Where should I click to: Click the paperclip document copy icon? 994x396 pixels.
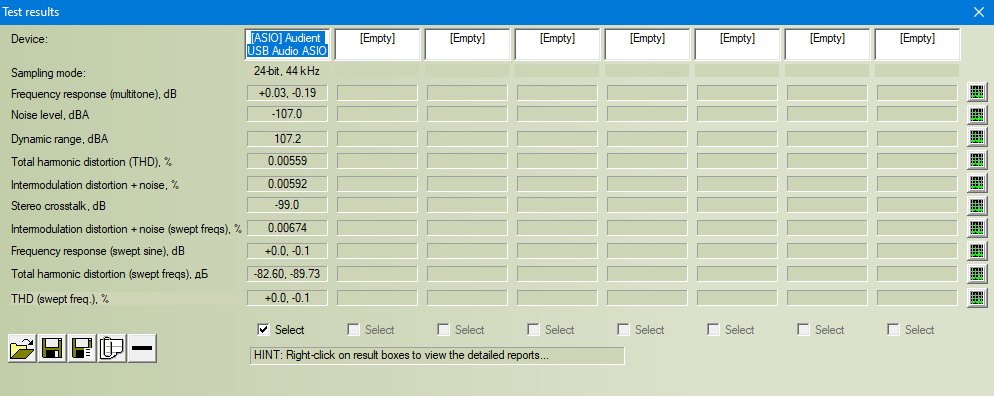[x=112, y=348]
